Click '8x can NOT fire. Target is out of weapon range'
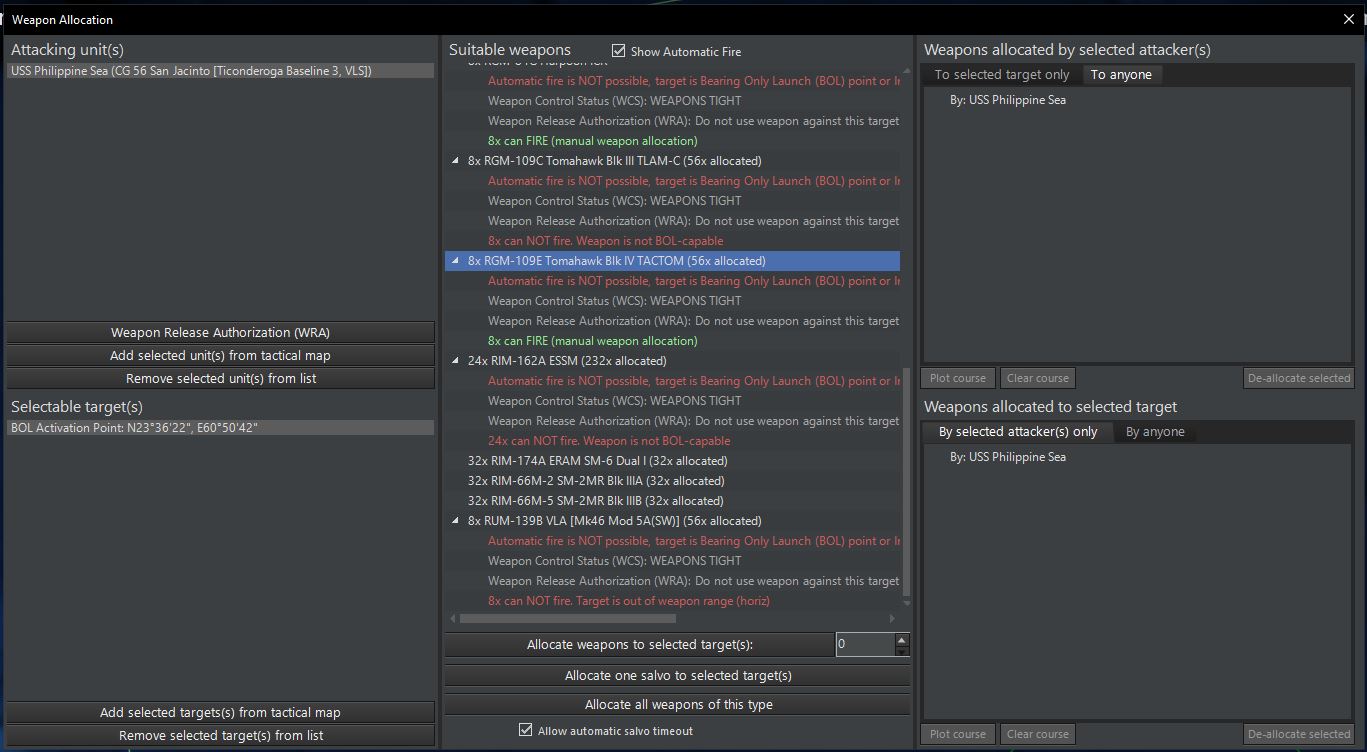Viewport: 1367px width, 752px height. tap(628, 601)
